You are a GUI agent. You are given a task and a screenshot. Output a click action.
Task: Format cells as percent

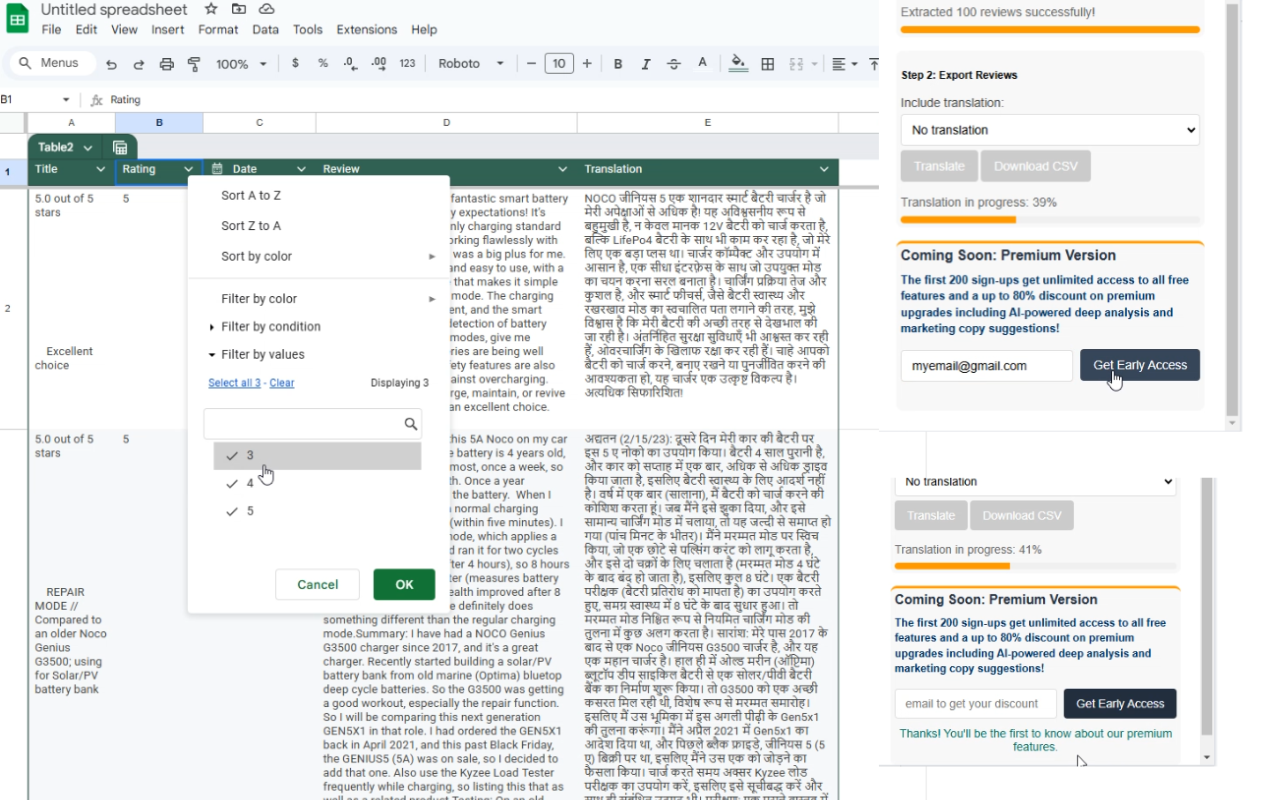click(x=323, y=64)
